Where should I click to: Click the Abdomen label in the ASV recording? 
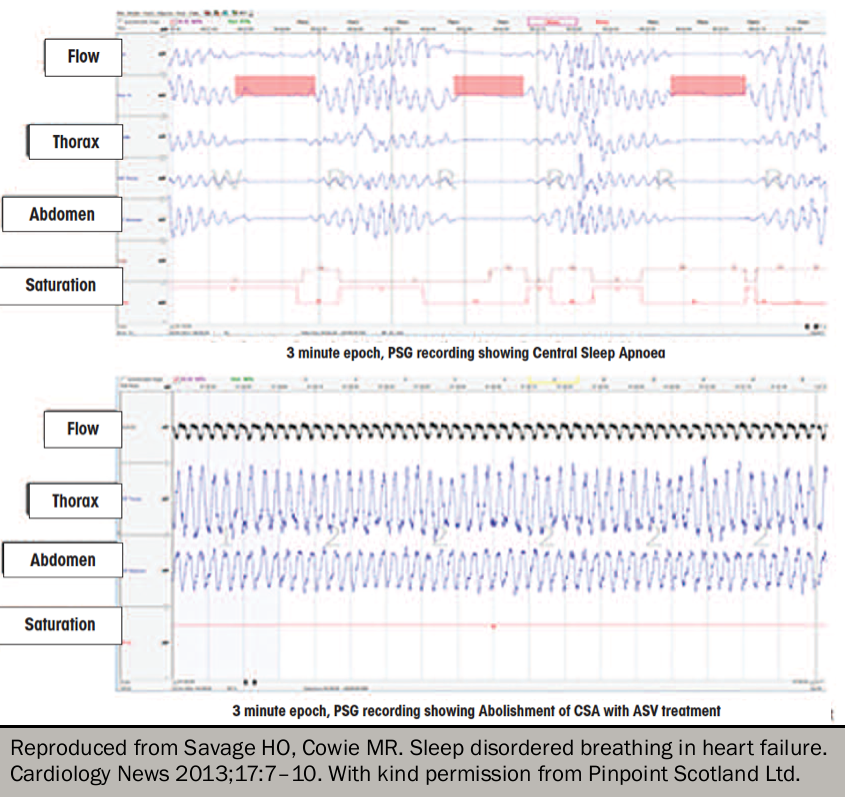pos(62,560)
